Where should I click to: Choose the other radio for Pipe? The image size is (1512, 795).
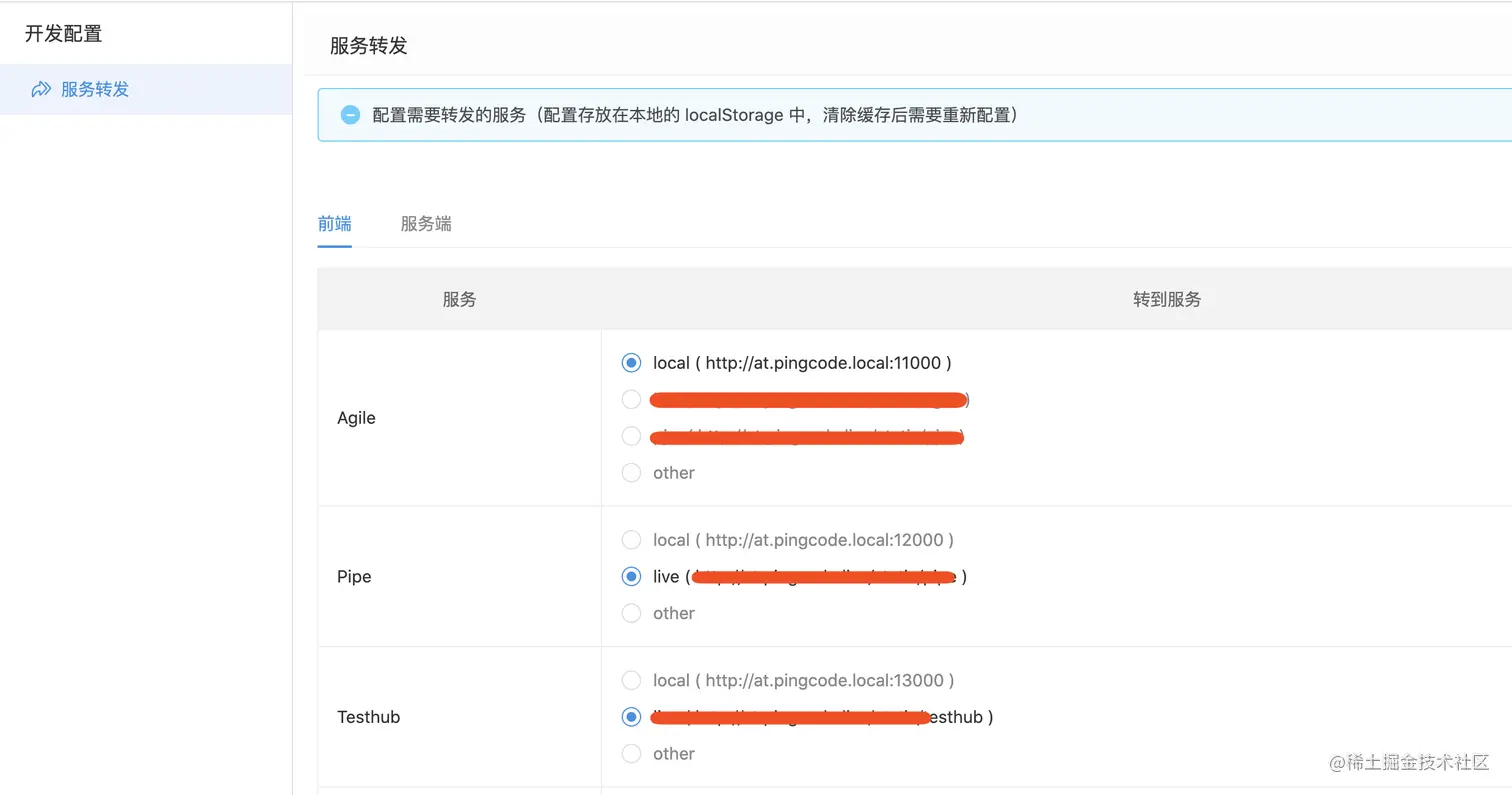pyautogui.click(x=631, y=613)
